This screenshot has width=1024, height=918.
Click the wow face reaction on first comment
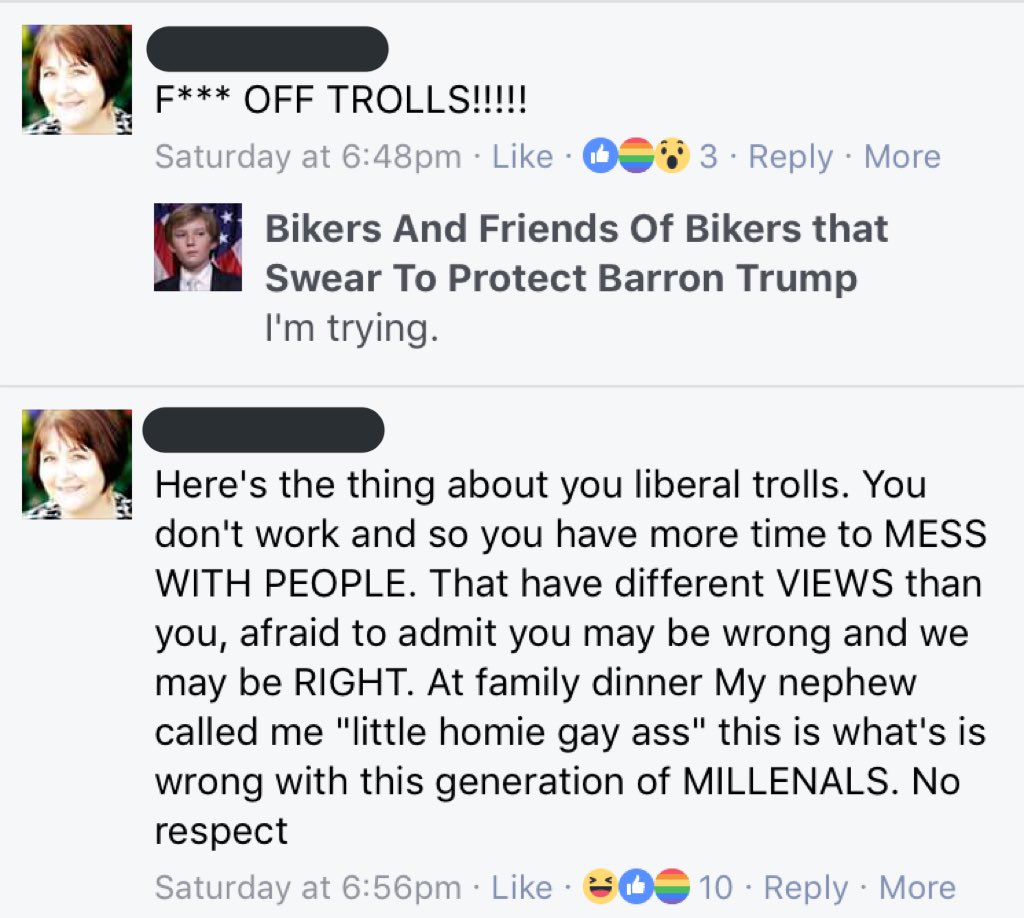tap(672, 156)
